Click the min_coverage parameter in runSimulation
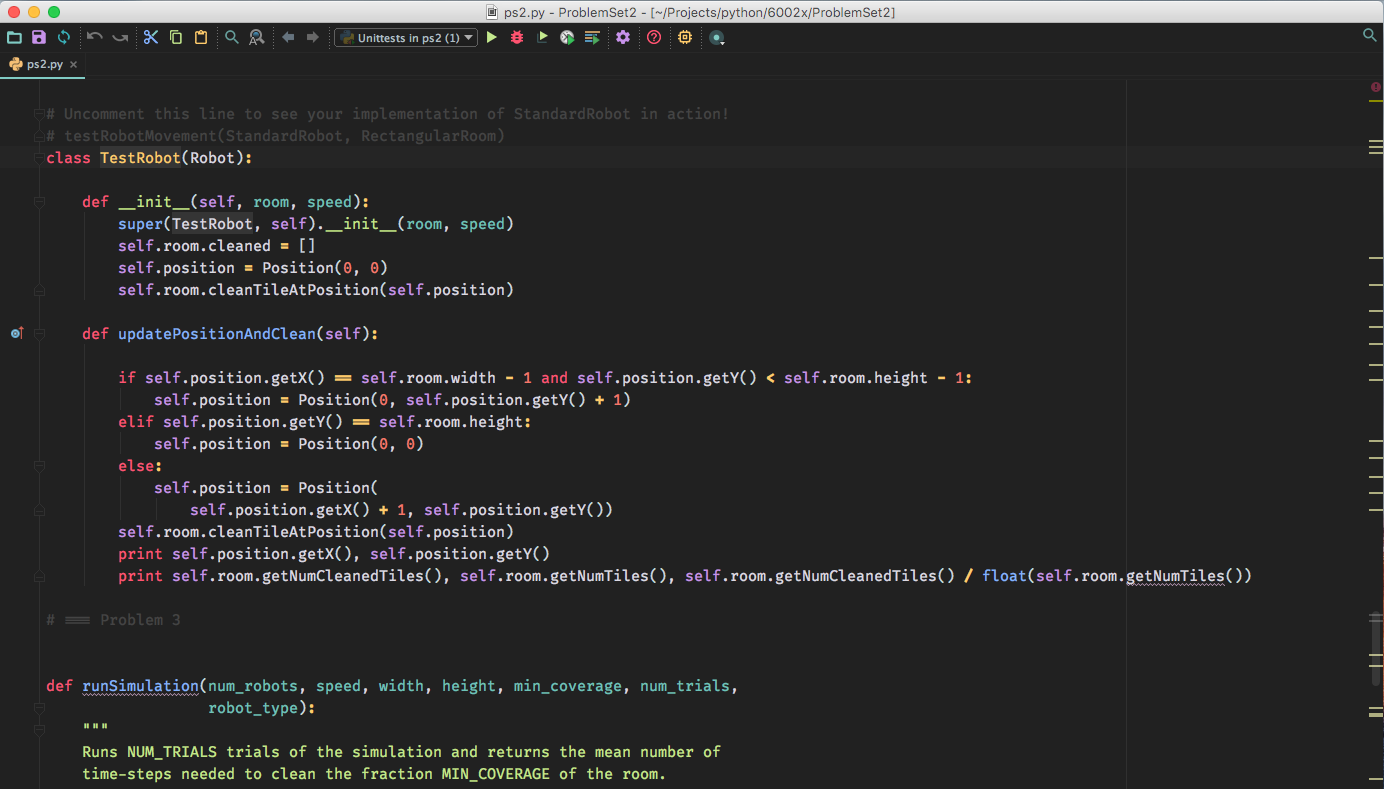1384x789 pixels. point(568,686)
